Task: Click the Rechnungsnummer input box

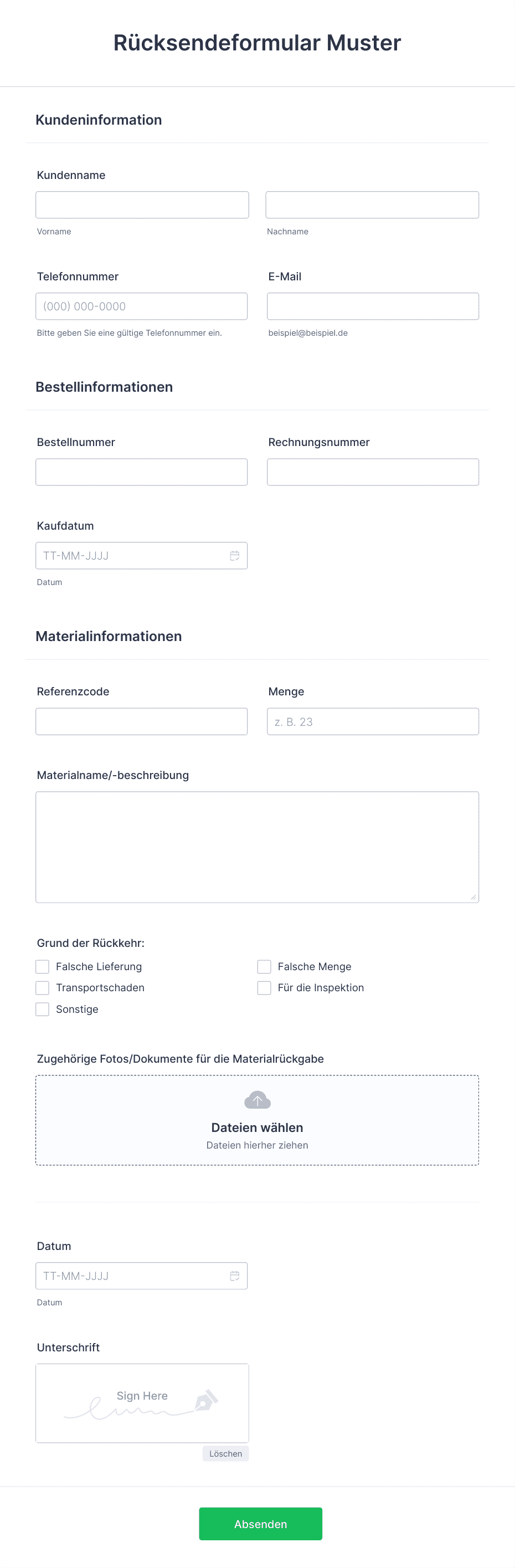Action: coord(373,472)
